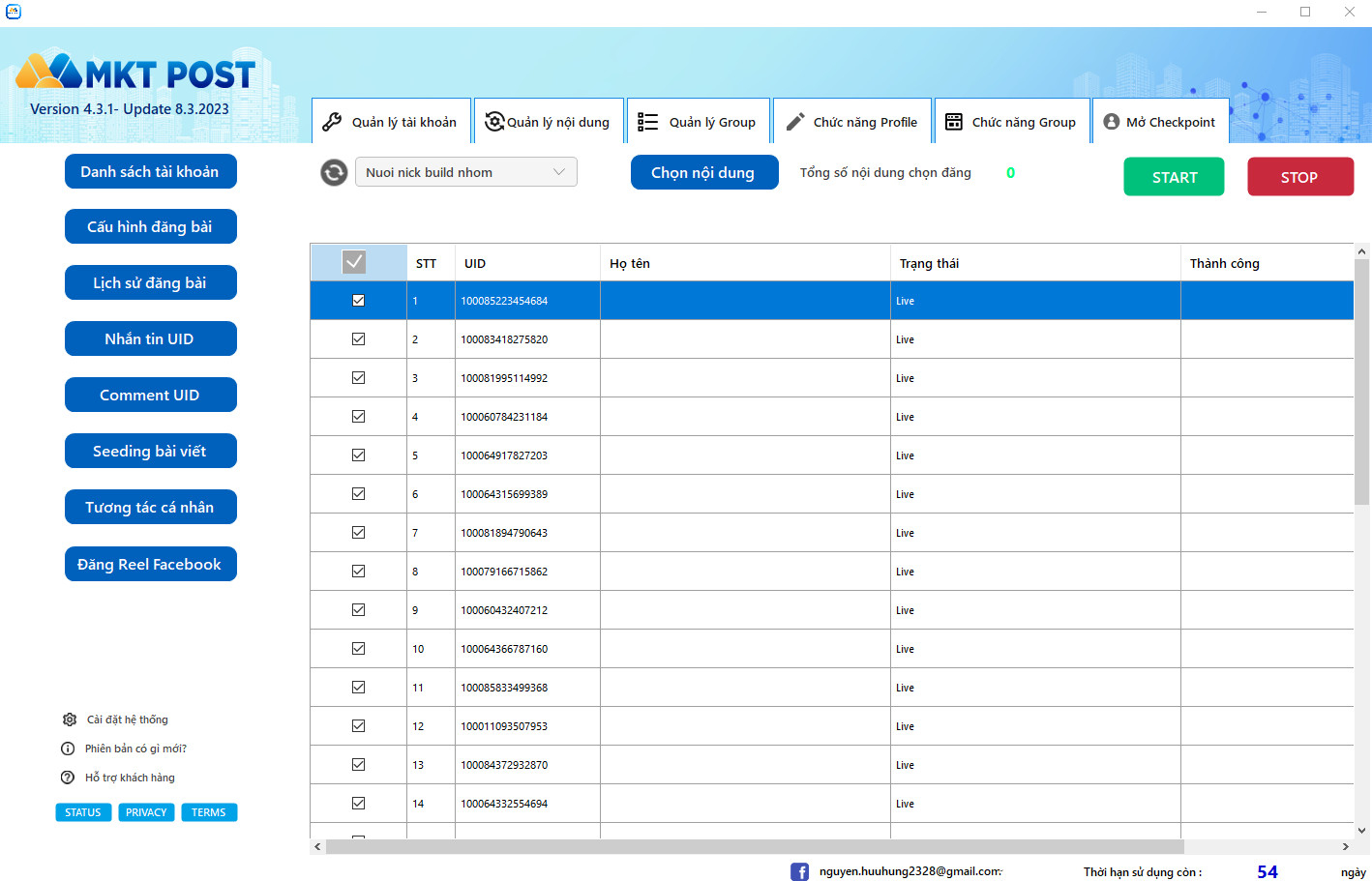The height and width of the screenshot is (881, 1372).
Task: Click the STATUS button
Action: tap(83, 812)
